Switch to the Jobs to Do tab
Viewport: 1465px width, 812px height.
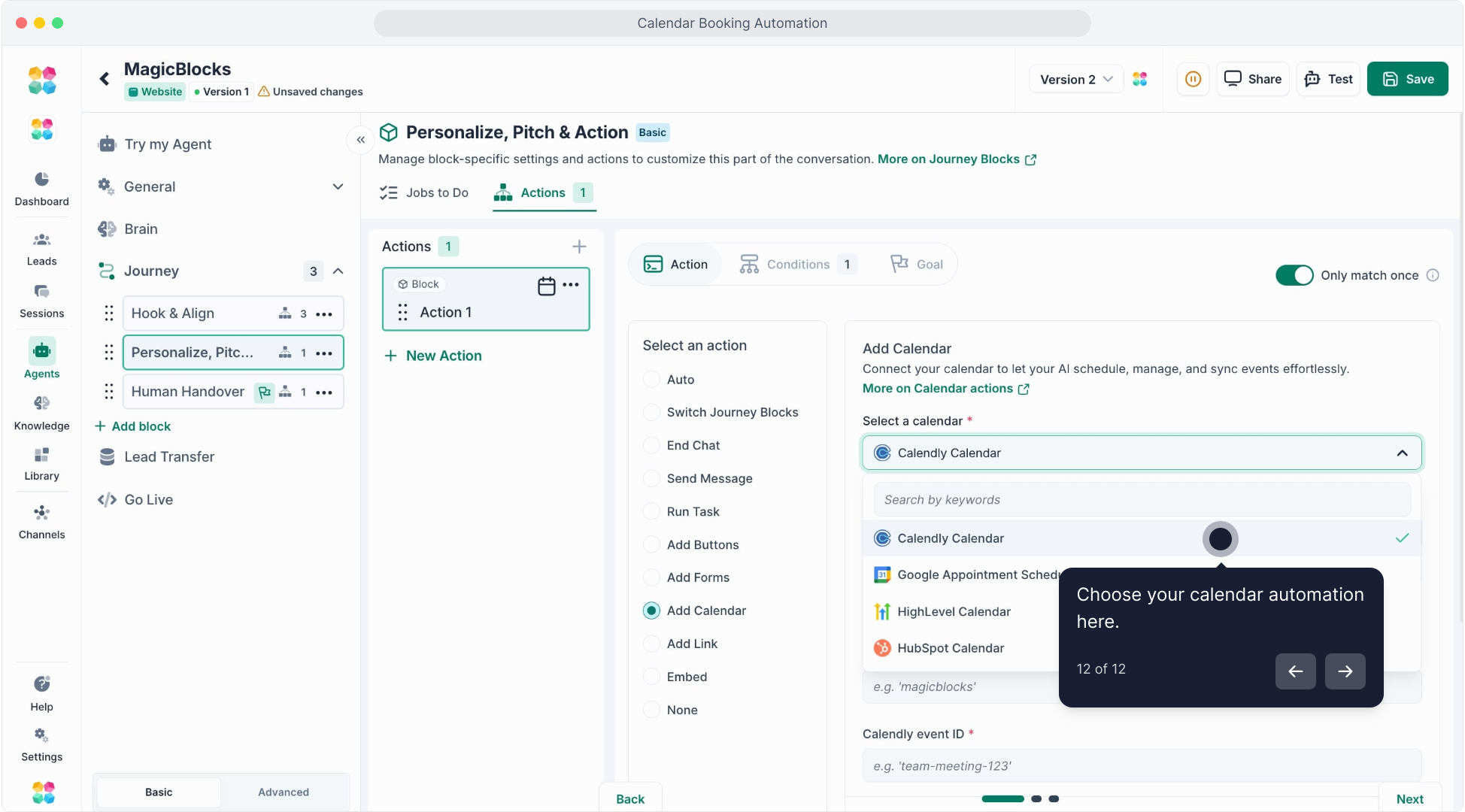coord(424,192)
